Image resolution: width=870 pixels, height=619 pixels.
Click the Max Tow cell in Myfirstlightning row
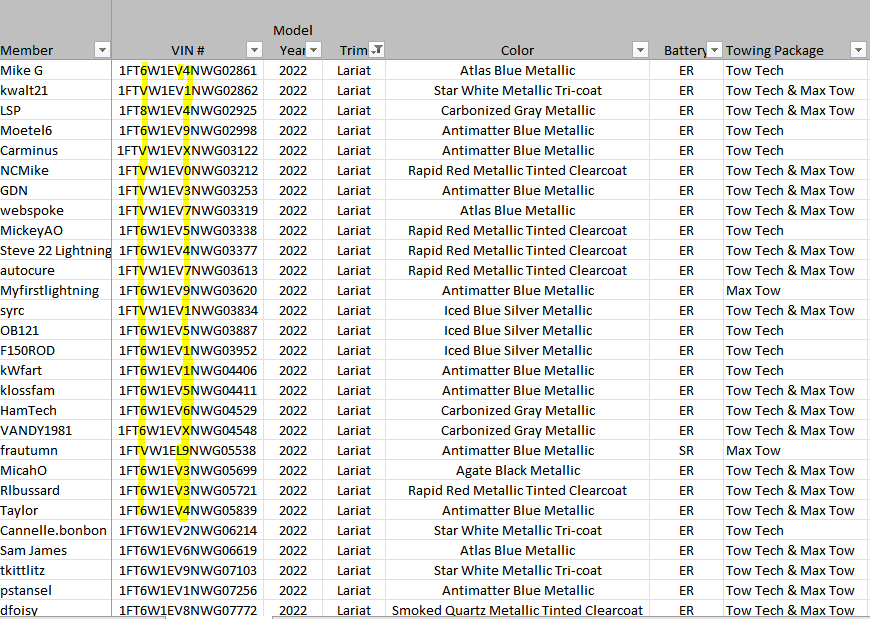point(753,291)
